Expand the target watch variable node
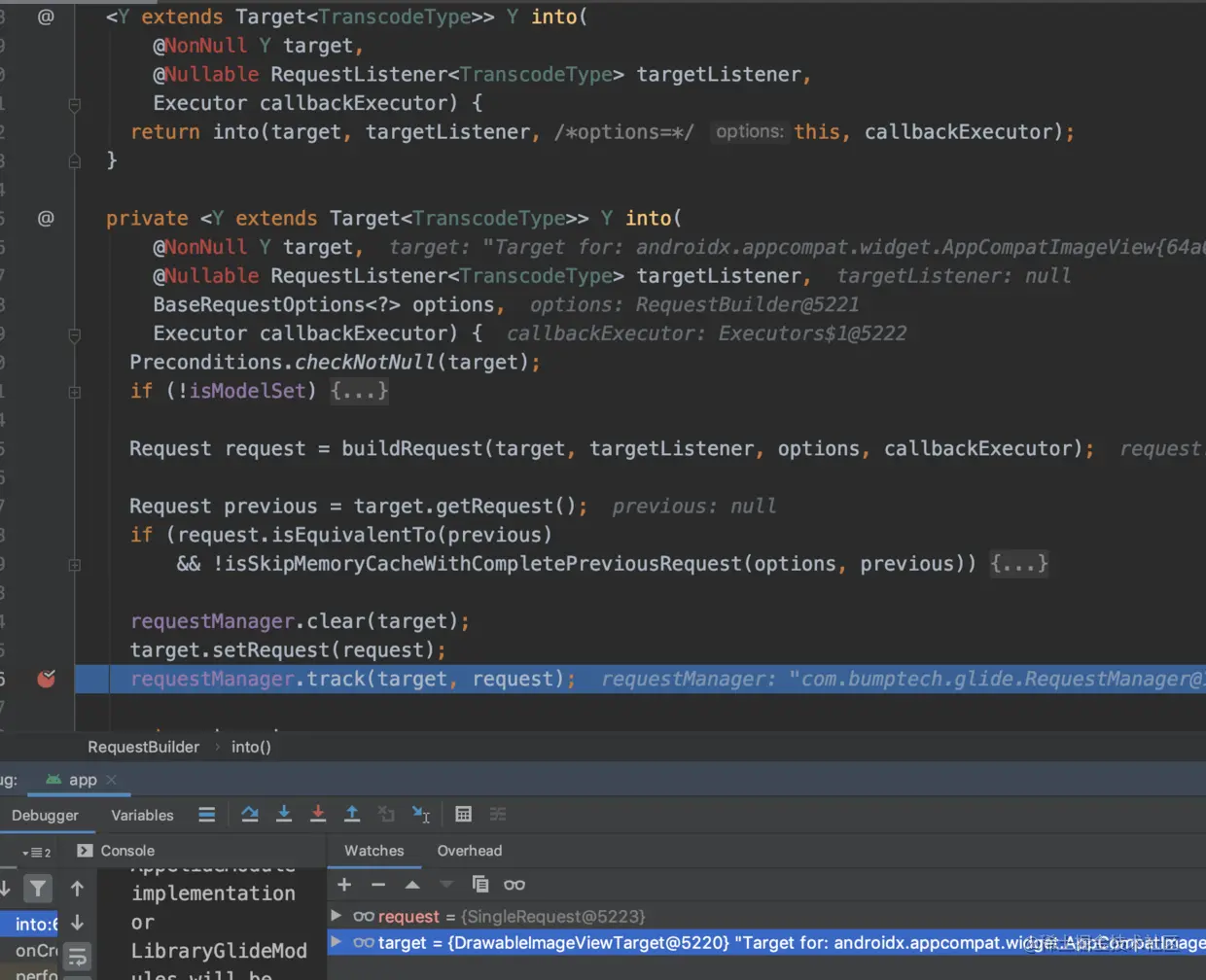The width and height of the screenshot is (1206, 980). tap(335, 942)
